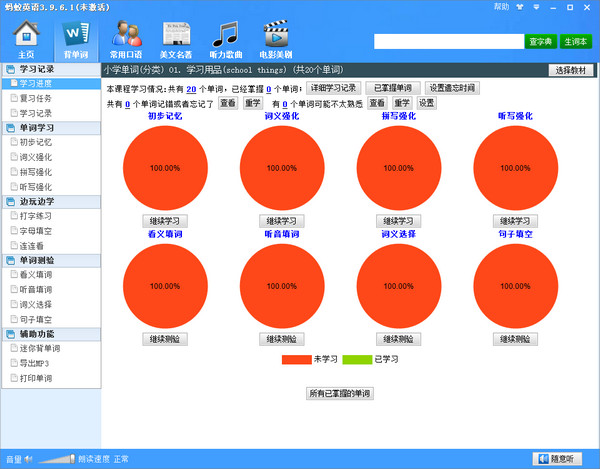Viewport: 600px width, 469px height.
Task: Click the 20 total words link
Action: click(191, 89)
